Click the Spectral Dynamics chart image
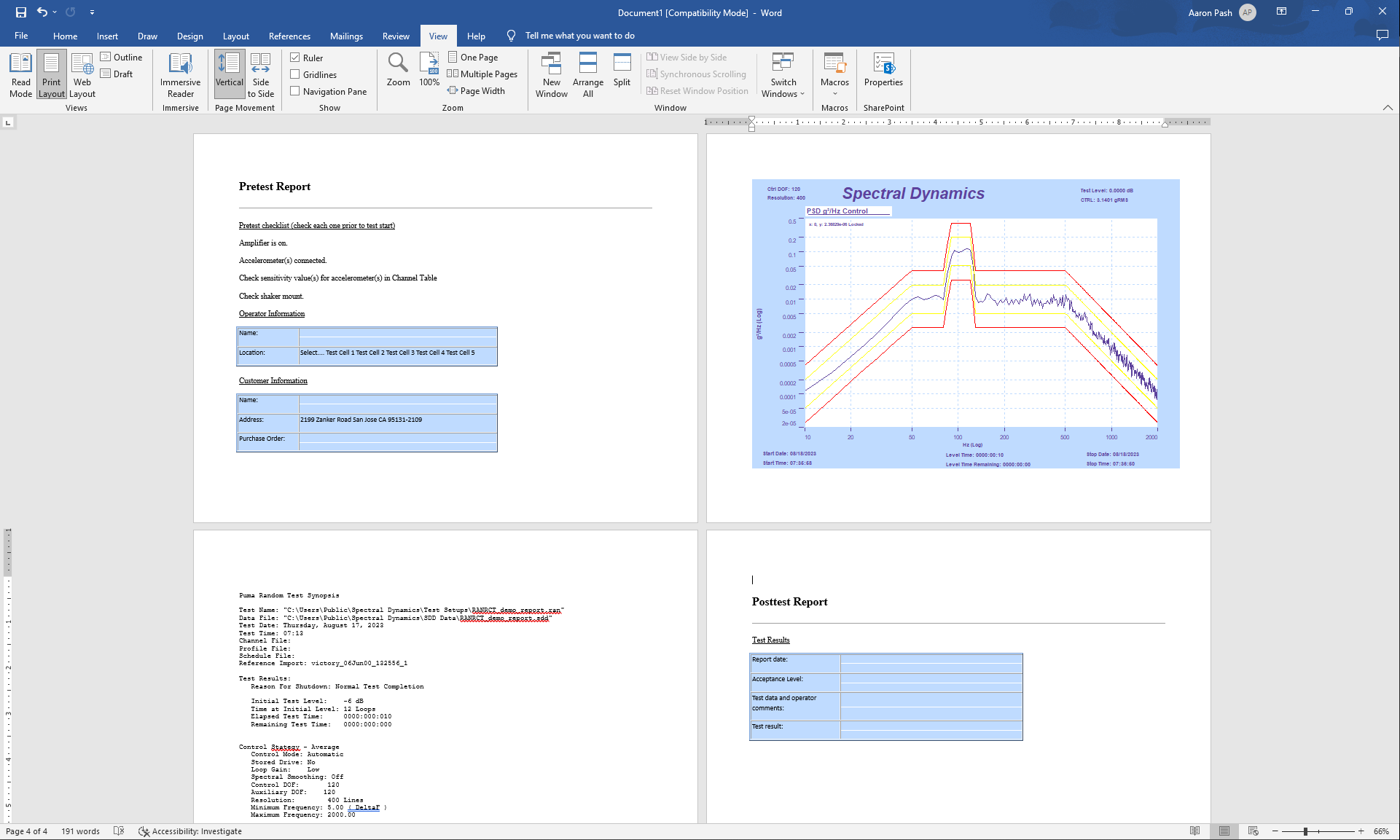The width and height of the screenshot is (1400, 840). (x=966, y=323)
